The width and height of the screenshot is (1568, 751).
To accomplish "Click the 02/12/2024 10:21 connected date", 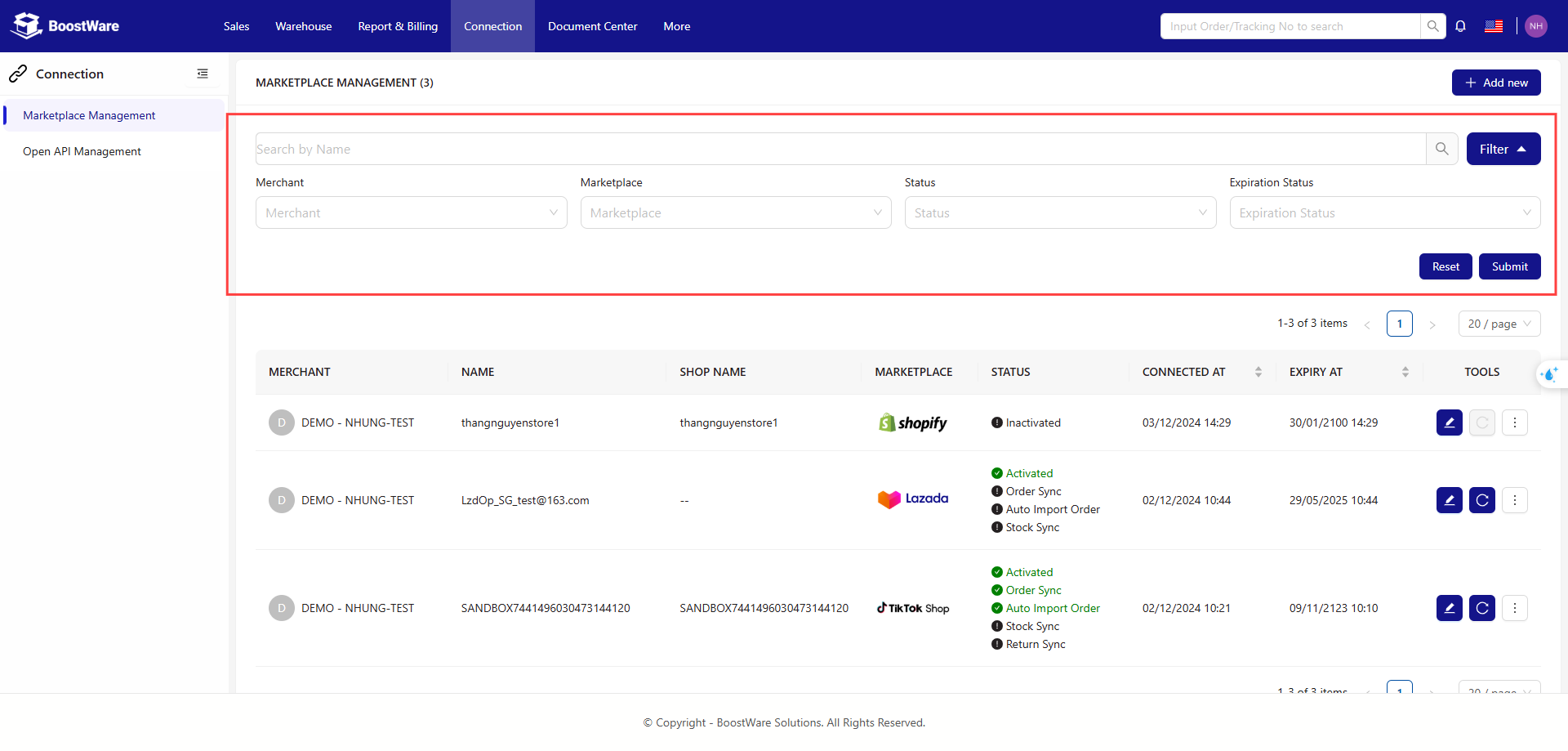I will (1186, 608).
